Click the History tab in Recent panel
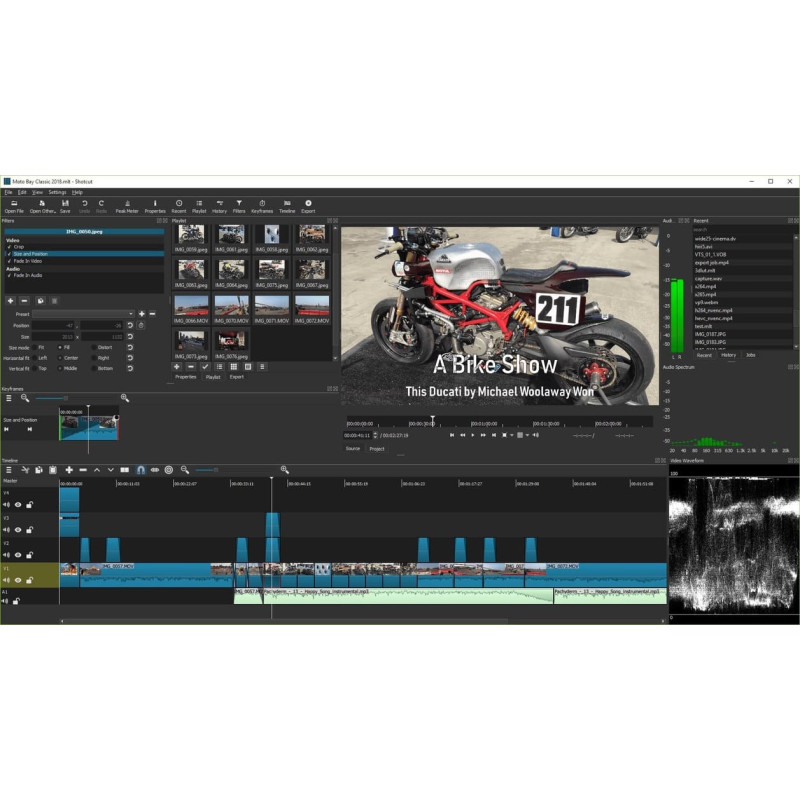 click(x=728, y=355)
